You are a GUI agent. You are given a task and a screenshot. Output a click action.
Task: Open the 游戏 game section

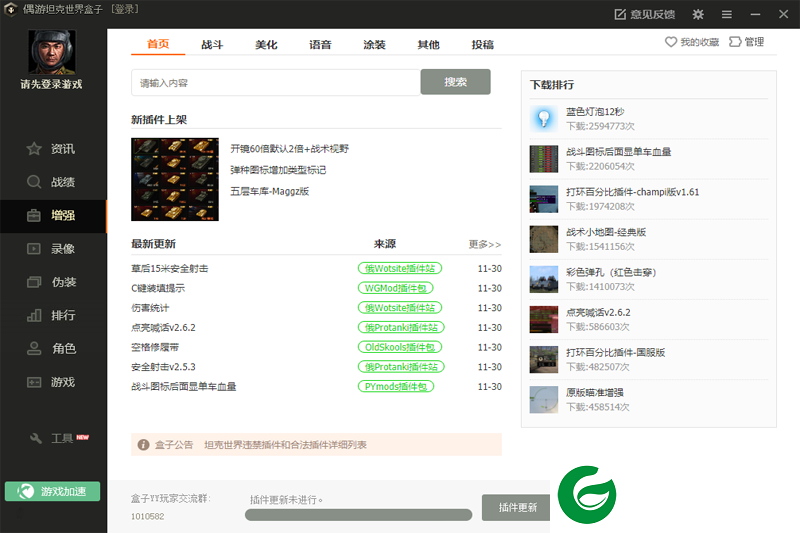click(53, 382)
